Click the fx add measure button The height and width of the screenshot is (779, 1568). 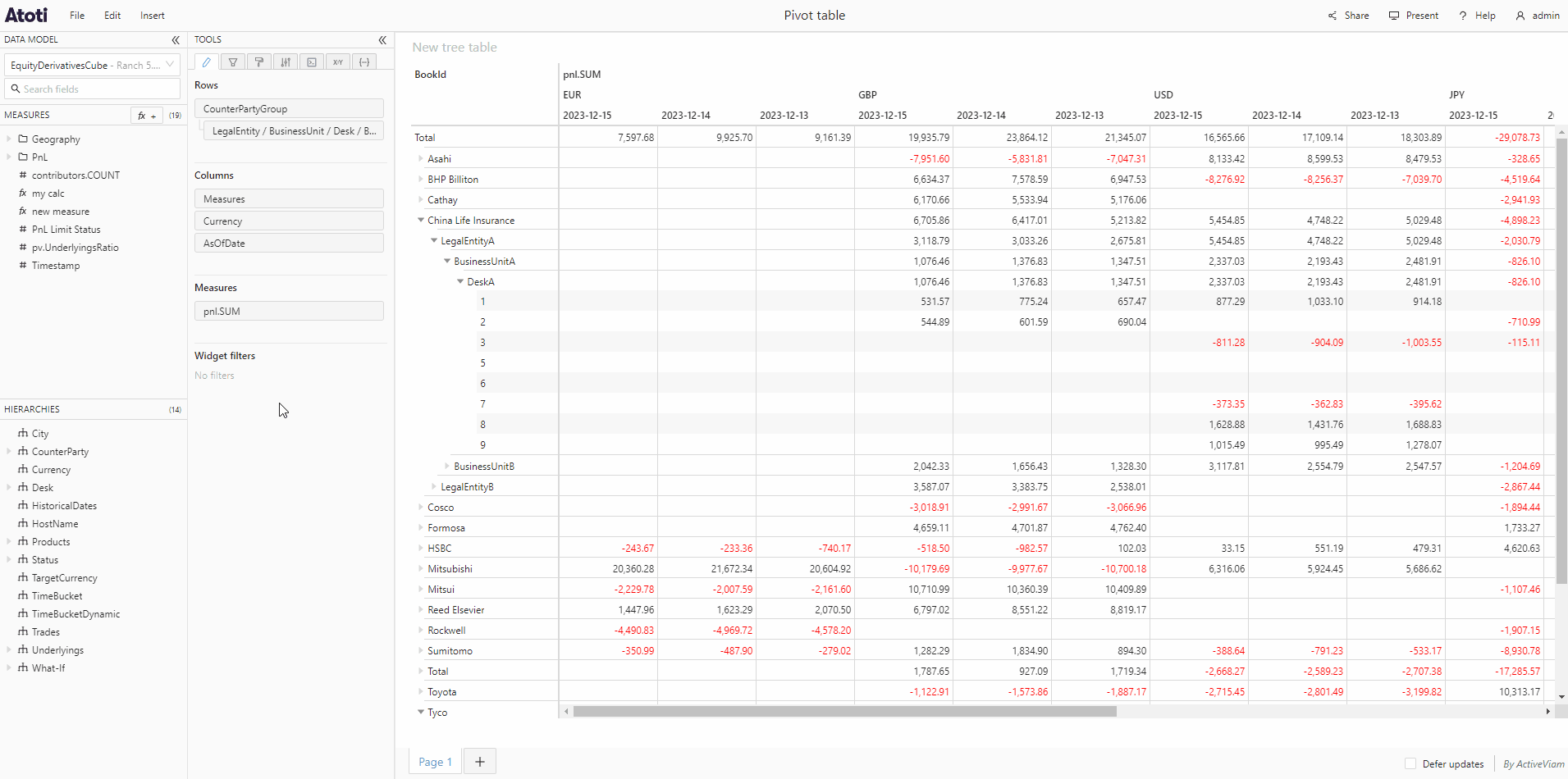[147, 116]
